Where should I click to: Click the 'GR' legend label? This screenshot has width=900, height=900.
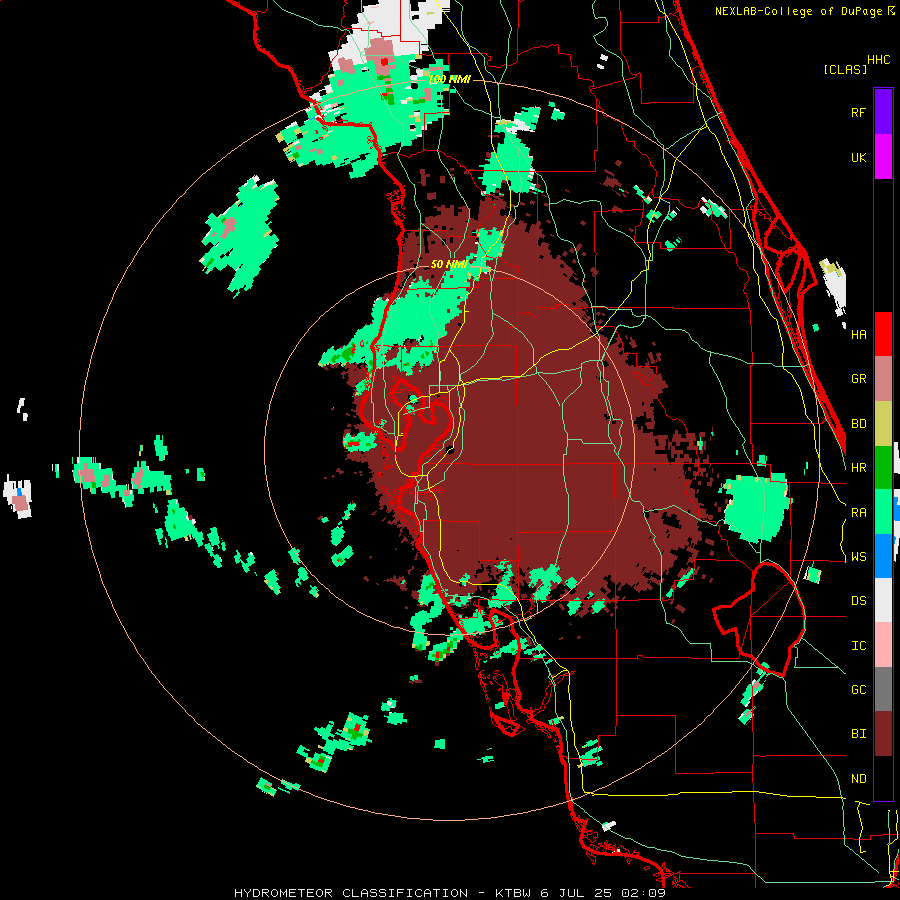click(x=858, y=379)
